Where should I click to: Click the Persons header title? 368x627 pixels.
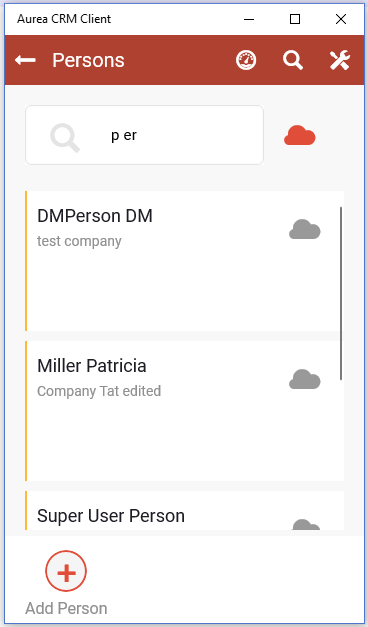88,60
